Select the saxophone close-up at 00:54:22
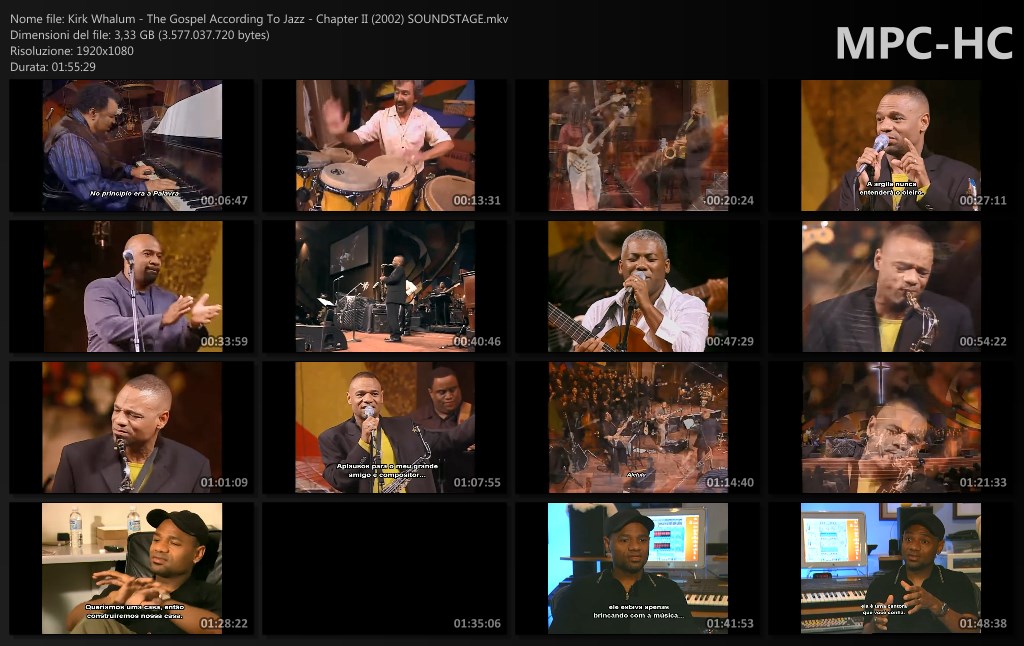The width and height of the screenshot is (1024, 646). coord(891,287)
